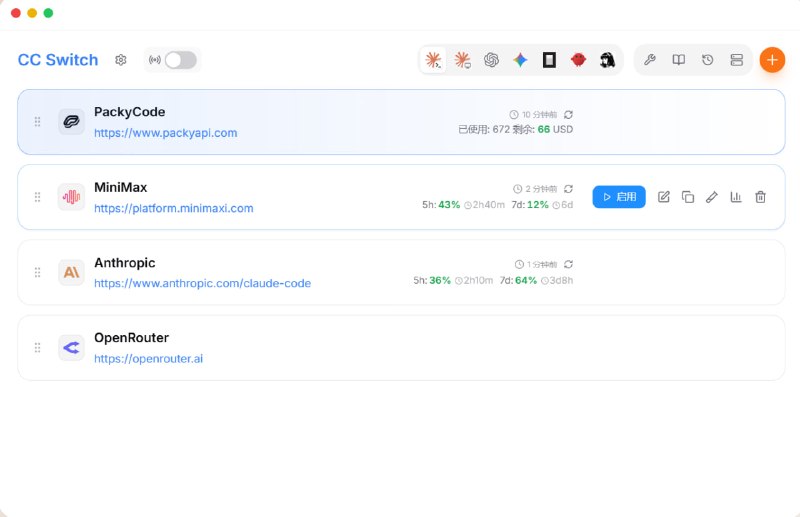Select the MiniMax provider name
This screenshot has width=800, height=517.
tap(120, 187)
